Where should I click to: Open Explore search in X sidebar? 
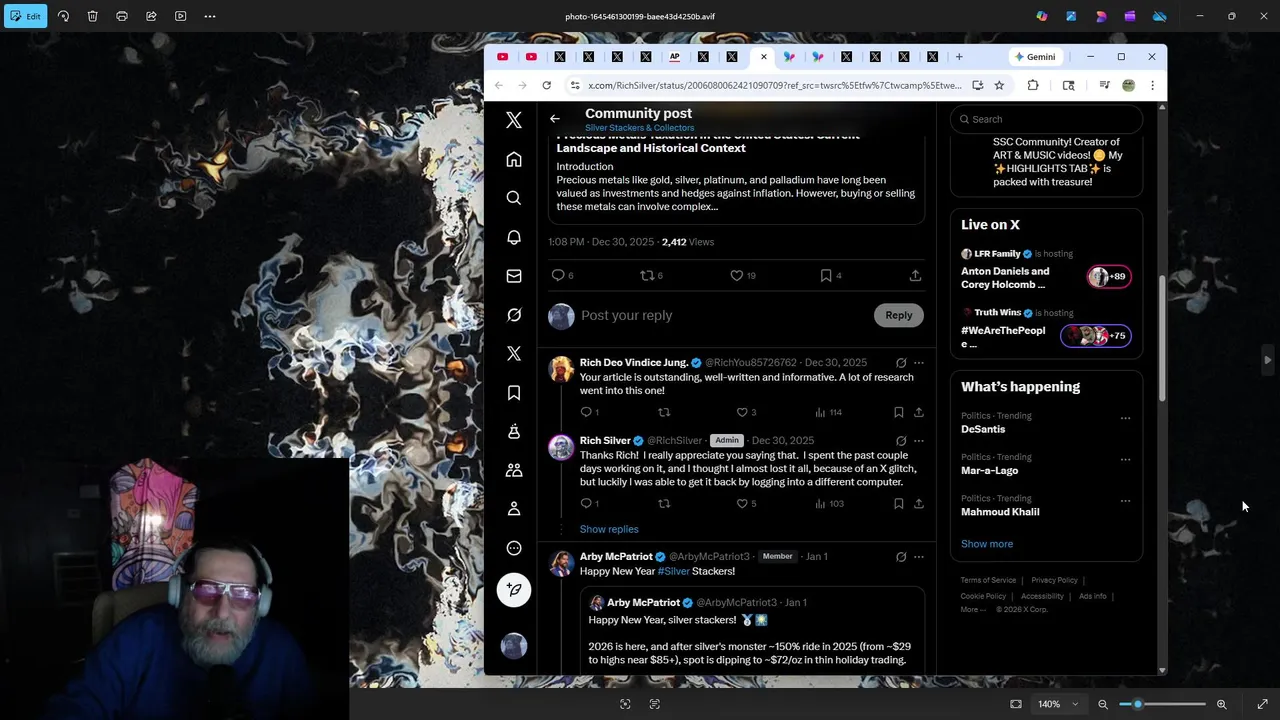[x=514, y=198]
